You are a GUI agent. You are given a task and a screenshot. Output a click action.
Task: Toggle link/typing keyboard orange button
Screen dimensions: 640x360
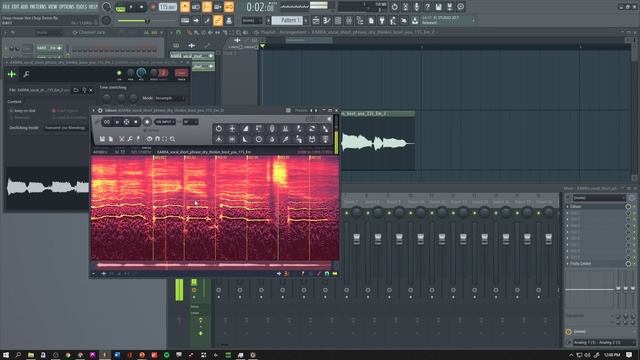[x=218, y=20]
